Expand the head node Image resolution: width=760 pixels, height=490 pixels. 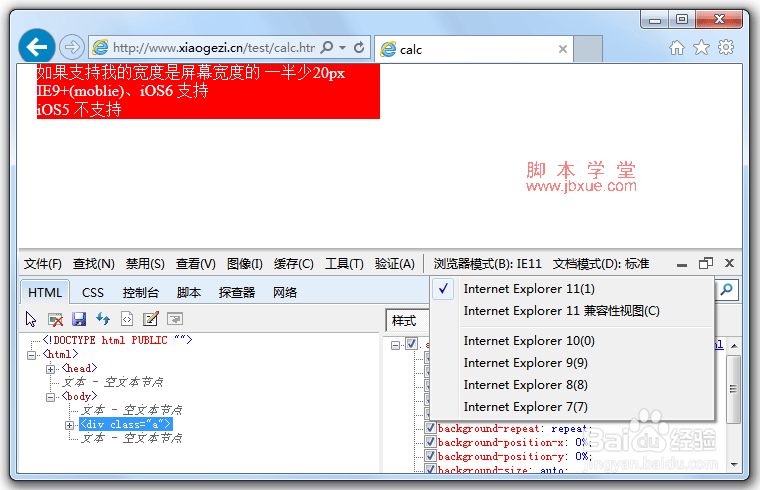50,369
